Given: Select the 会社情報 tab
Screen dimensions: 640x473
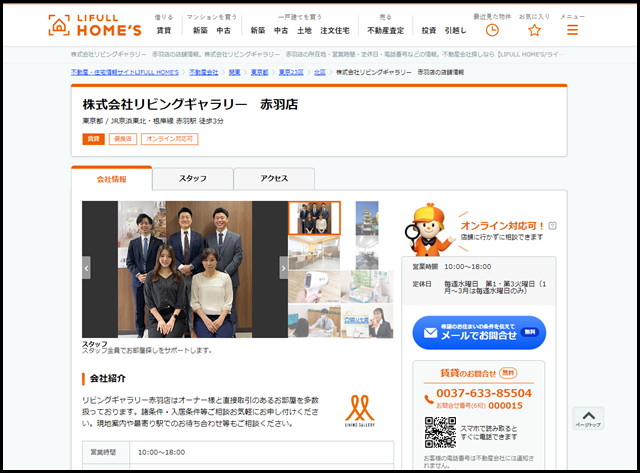Looking at the screenshot, I should coord(111,179).
